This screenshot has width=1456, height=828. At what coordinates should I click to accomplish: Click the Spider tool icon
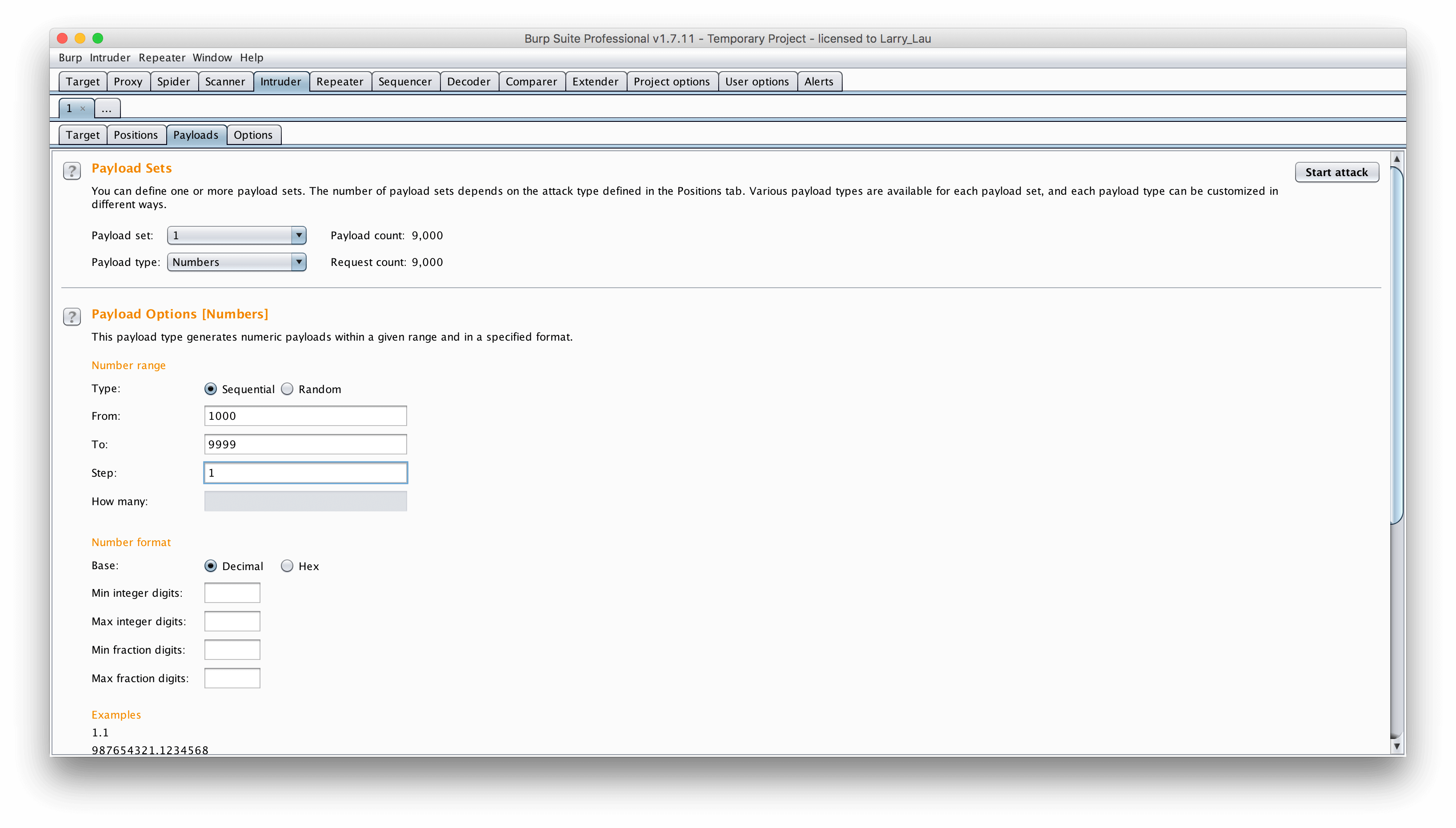[174, 81]
